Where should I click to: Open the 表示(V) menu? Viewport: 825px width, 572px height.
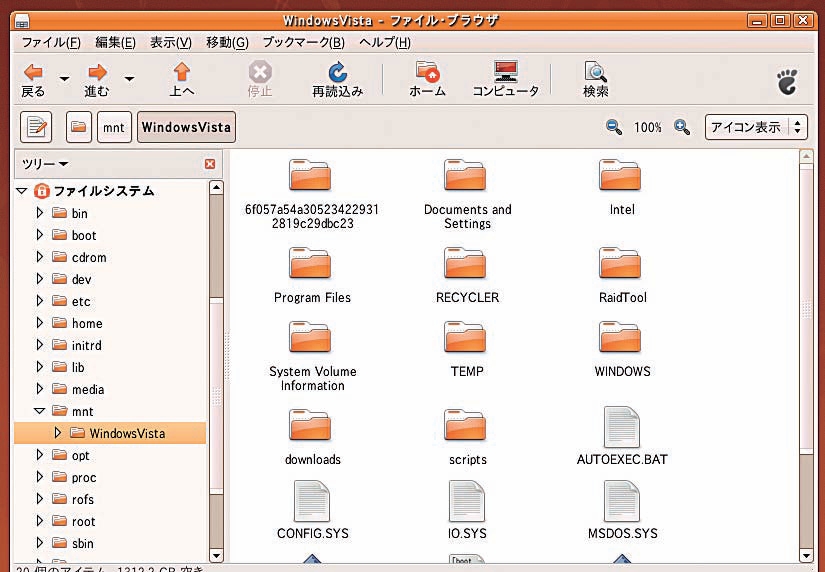pos(171,43)
